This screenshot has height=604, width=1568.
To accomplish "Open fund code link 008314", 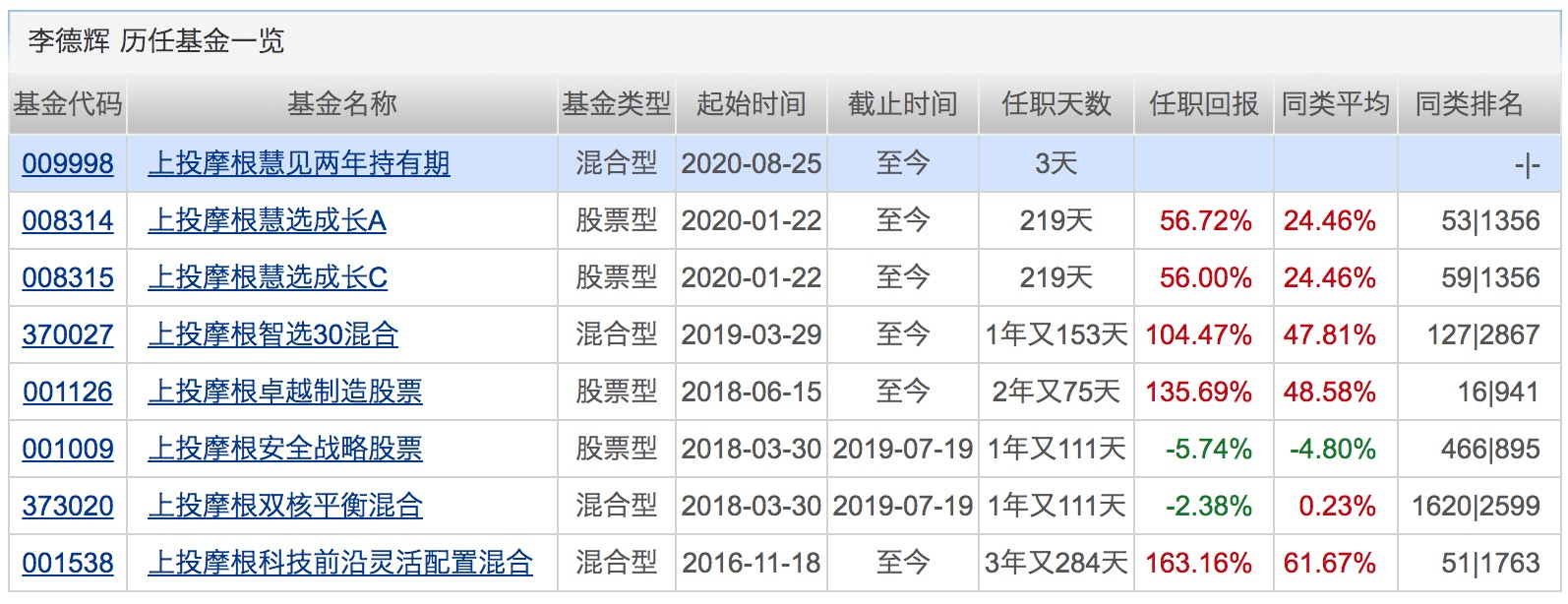I will click(x=68, y=220).
